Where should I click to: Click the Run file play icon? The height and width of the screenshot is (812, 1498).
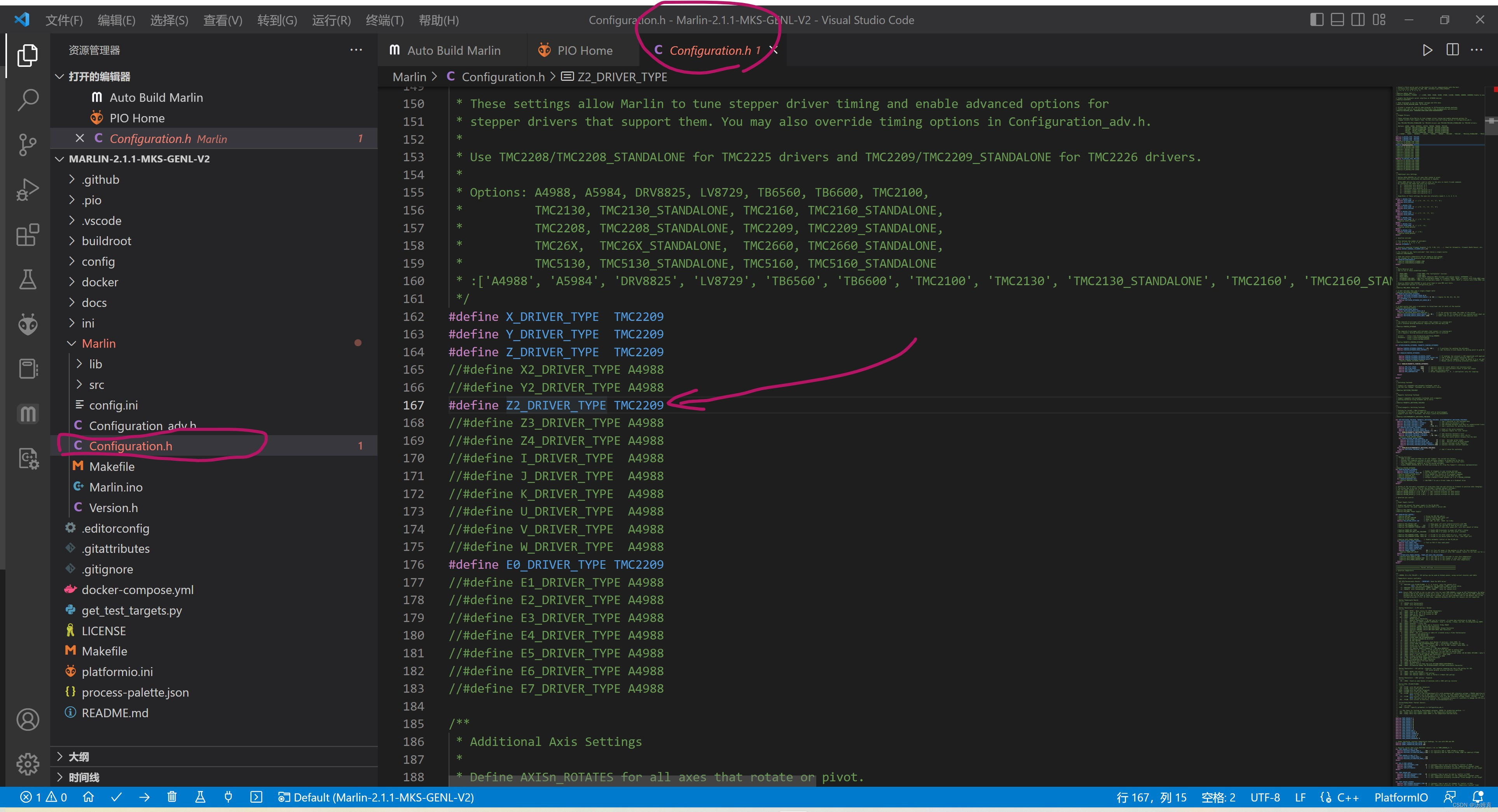[1427, 50]
